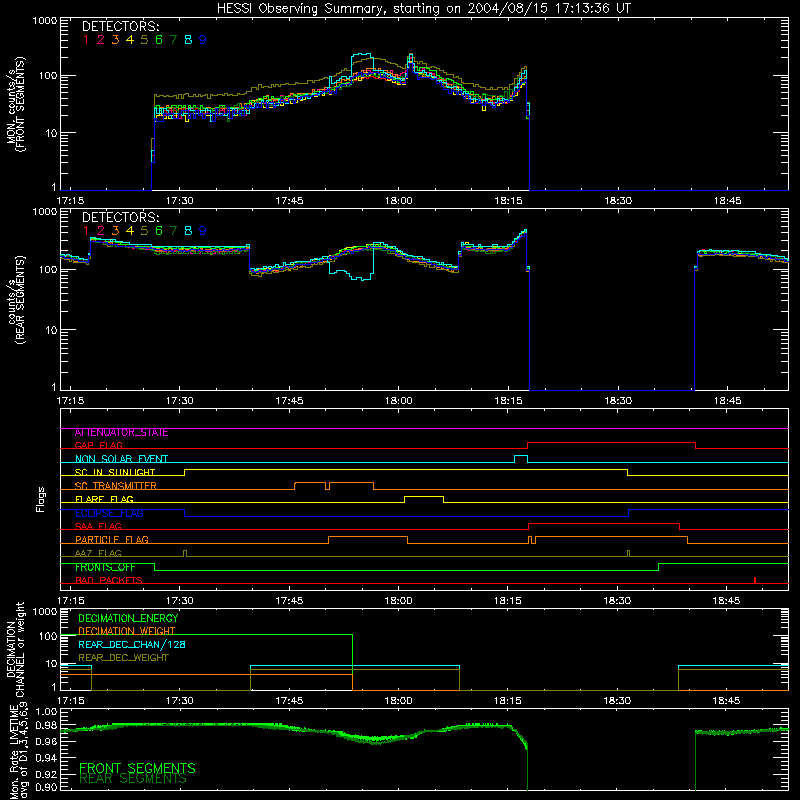Screen dimensions: 800x800
Task: Select detector 5 in front segments legend
Action: [144, 40]
